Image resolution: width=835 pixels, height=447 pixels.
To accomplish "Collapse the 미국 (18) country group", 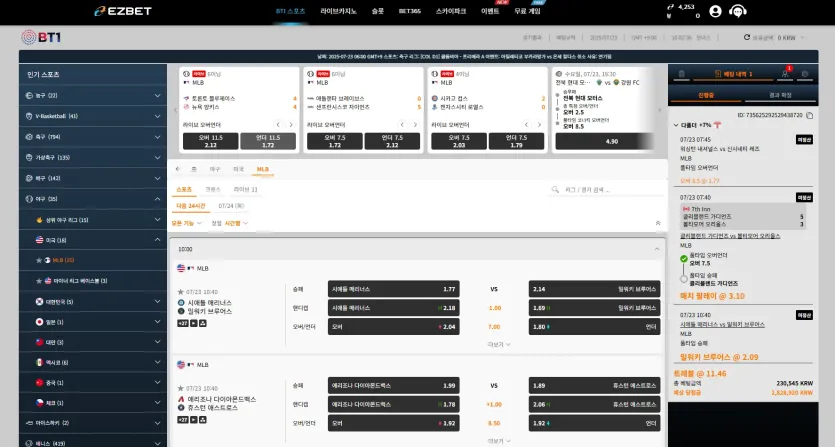I will point(93,240).
